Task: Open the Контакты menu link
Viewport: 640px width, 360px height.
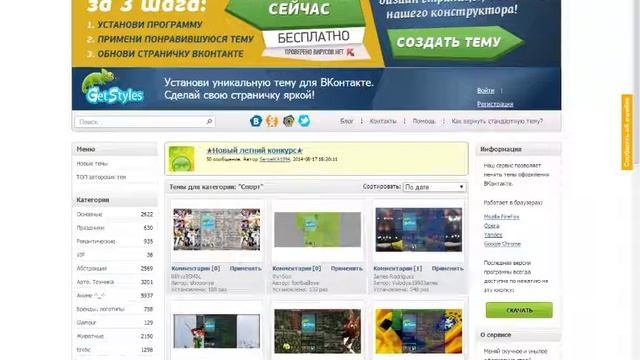Action: pyautogui.click(x=383, y=121)
